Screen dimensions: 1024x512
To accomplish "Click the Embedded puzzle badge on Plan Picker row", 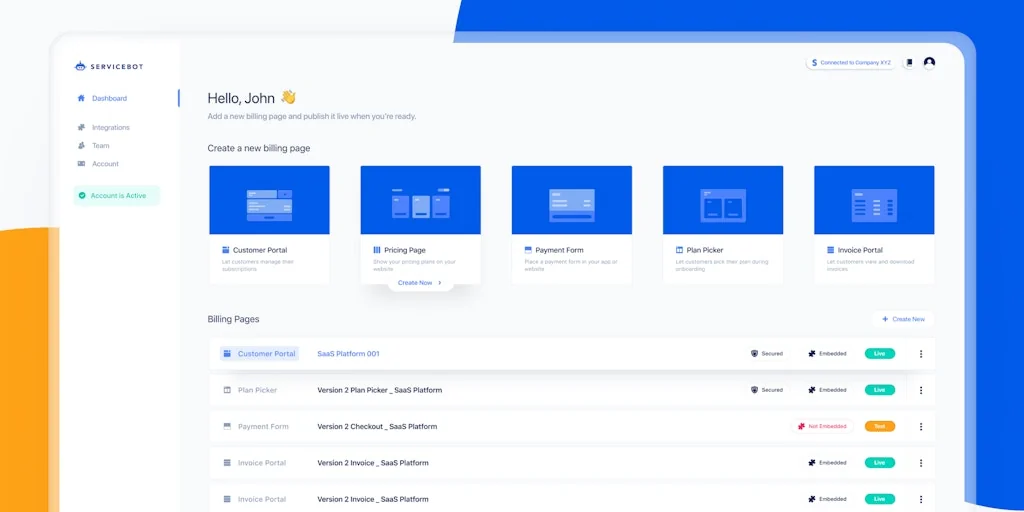I will click(x=827, y=390).
